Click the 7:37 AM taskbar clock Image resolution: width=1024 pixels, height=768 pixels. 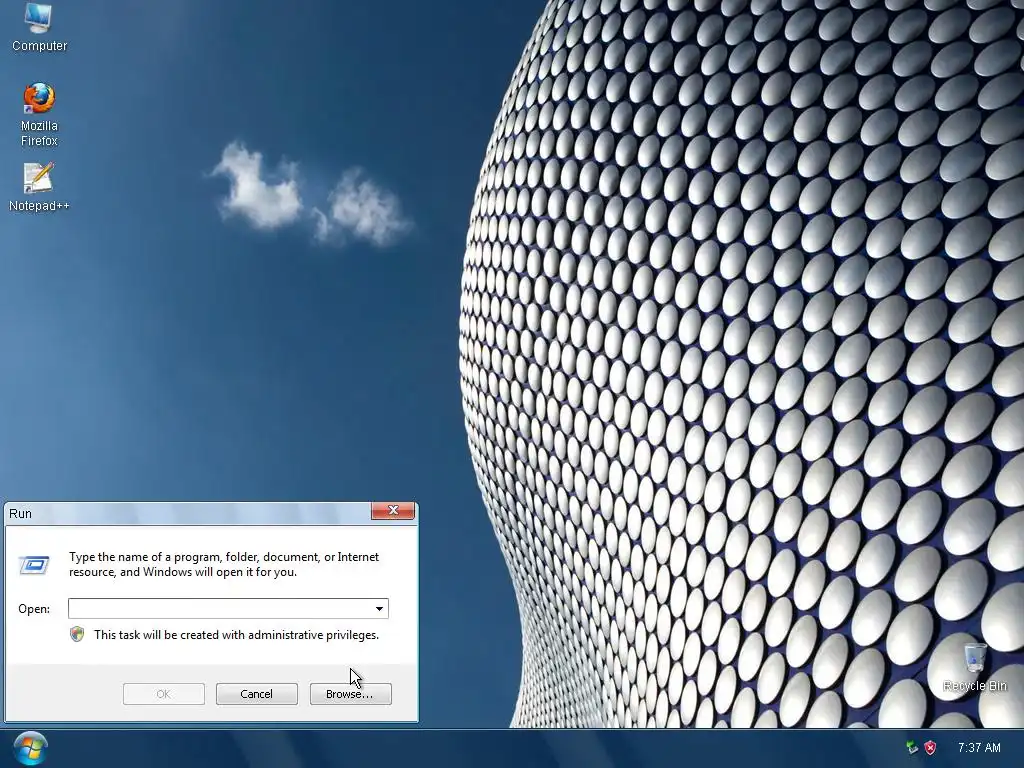[979, 748]
